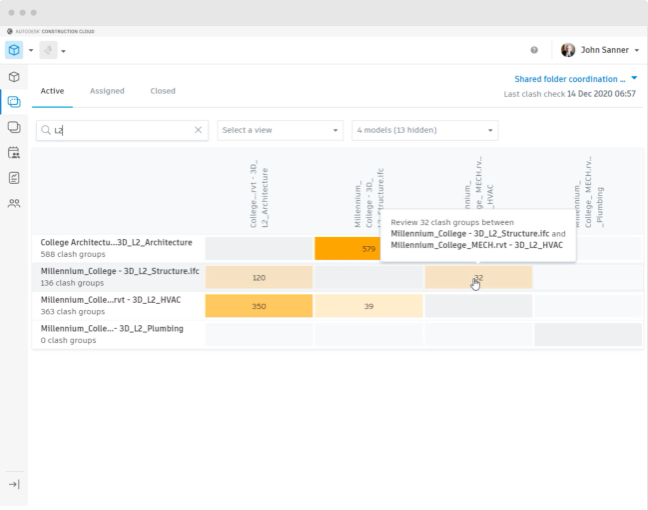The height and width of the screenshot is (510, 648).
Task: Open the Meetings calendar sidebar icon
Action: click(14, 153)
